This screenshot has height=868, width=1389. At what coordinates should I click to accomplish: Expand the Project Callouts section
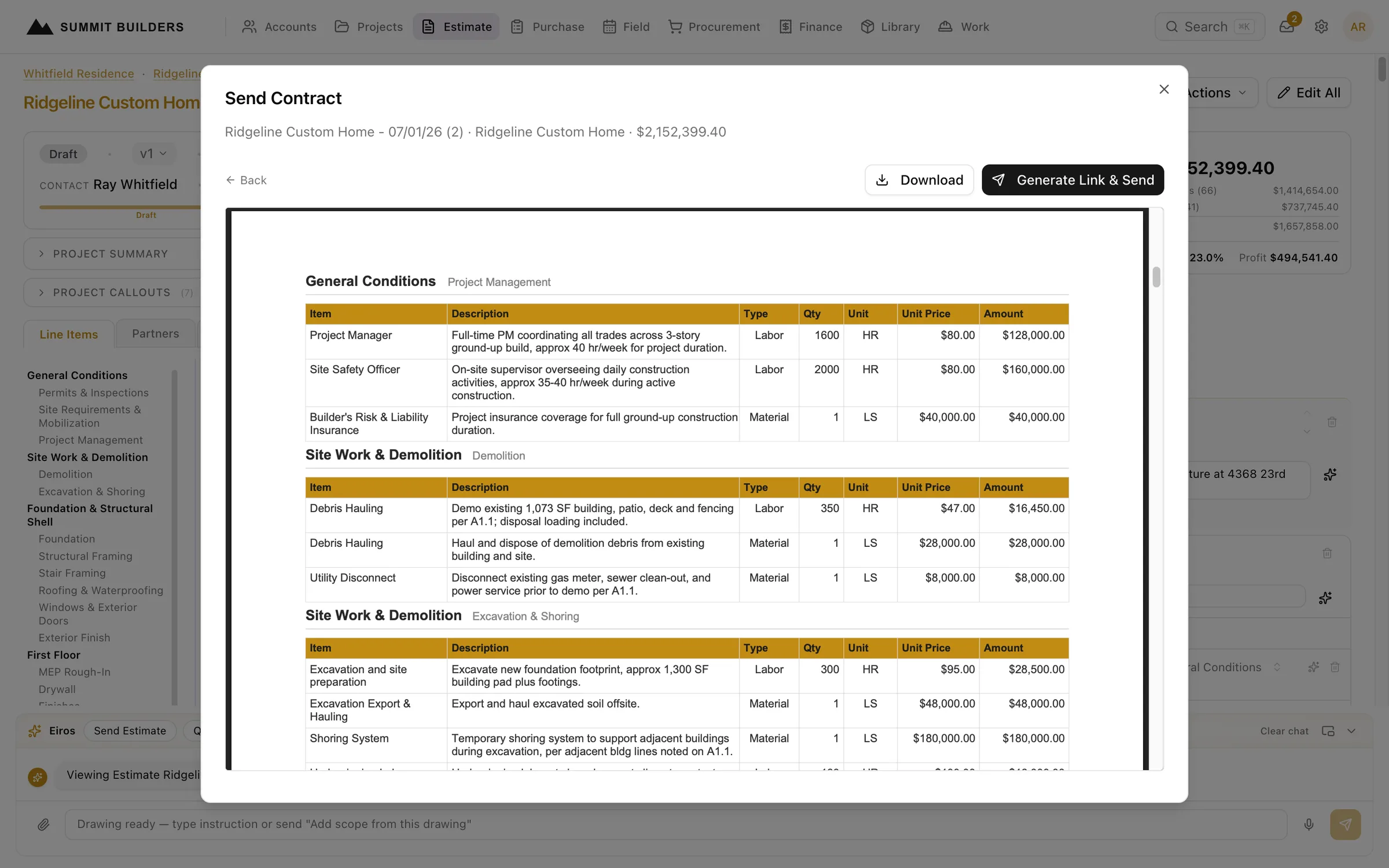pos(111,293)
